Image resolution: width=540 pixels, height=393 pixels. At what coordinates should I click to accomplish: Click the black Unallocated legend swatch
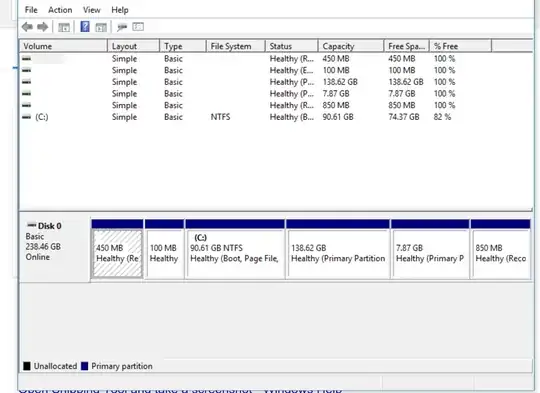click(27, 366)
